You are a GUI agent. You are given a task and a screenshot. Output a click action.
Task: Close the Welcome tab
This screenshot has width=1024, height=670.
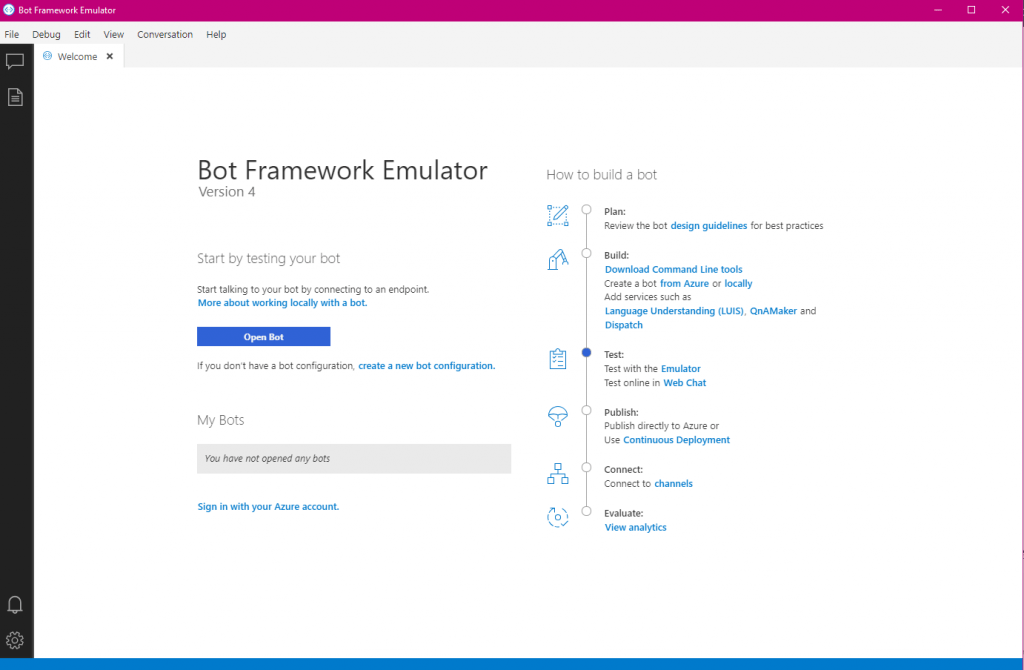coord(110,57)
